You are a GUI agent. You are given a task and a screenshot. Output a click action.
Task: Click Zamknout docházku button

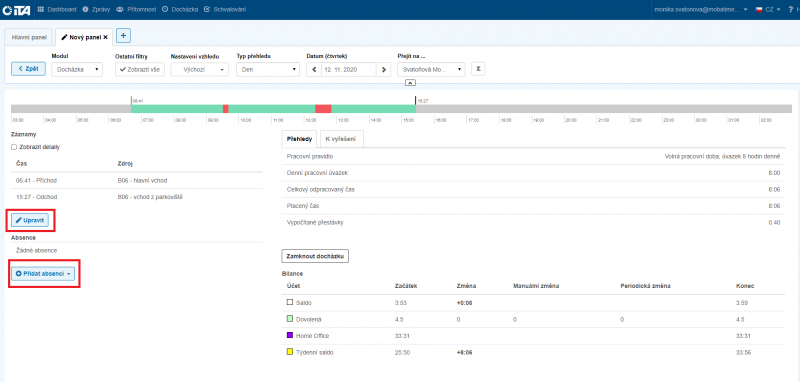[x=315, y=256]
